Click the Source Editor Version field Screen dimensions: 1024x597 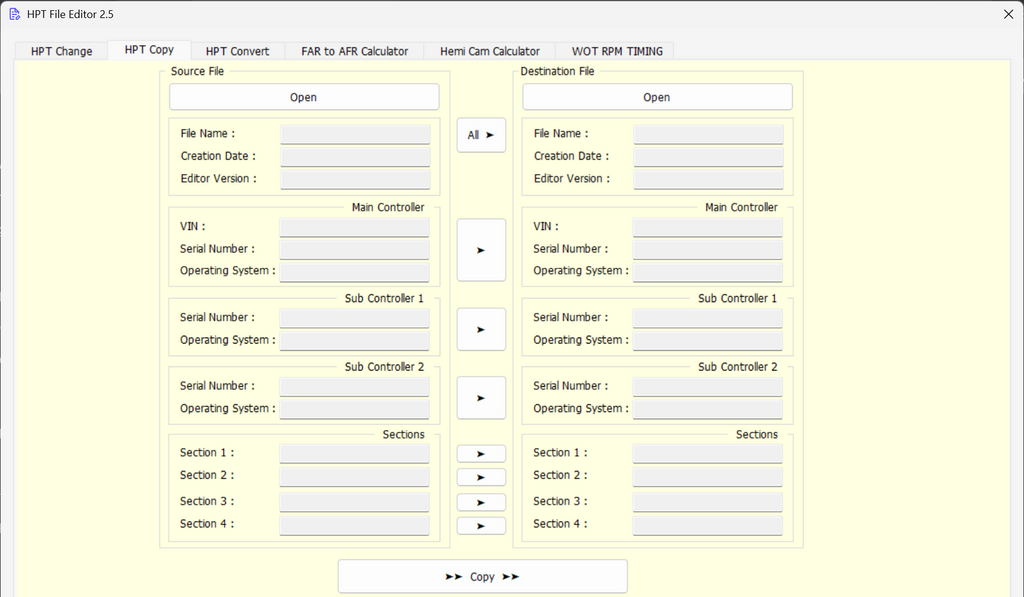[x=355, y=179]
